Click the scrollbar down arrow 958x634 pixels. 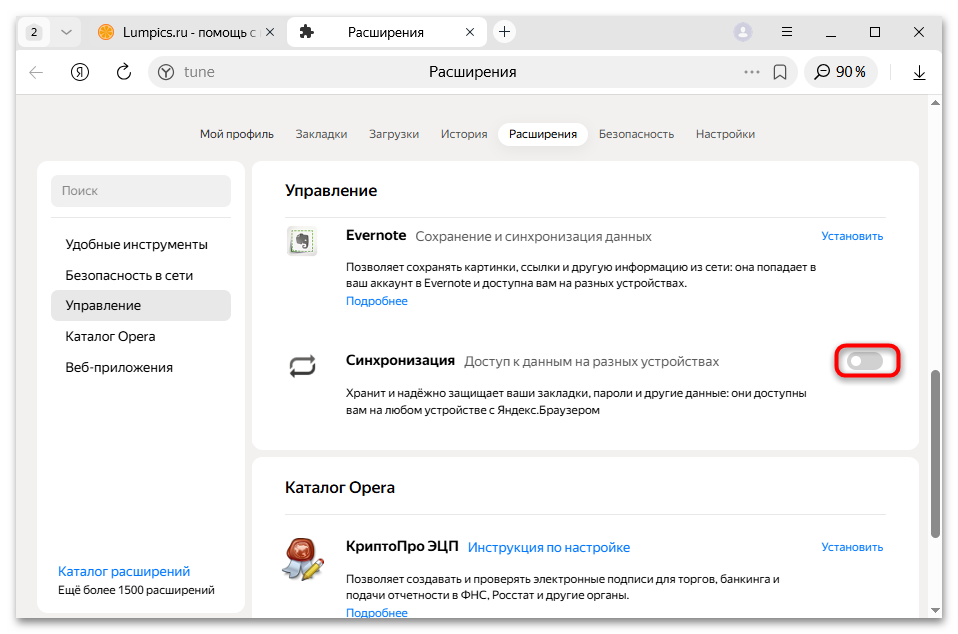click(x=935, y=610)
